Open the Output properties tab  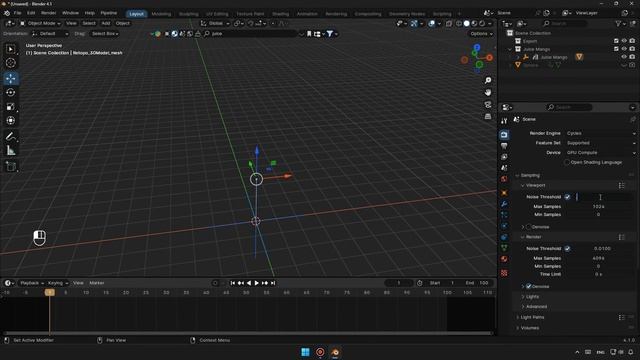pyautogui.click(x=504, y=146)
